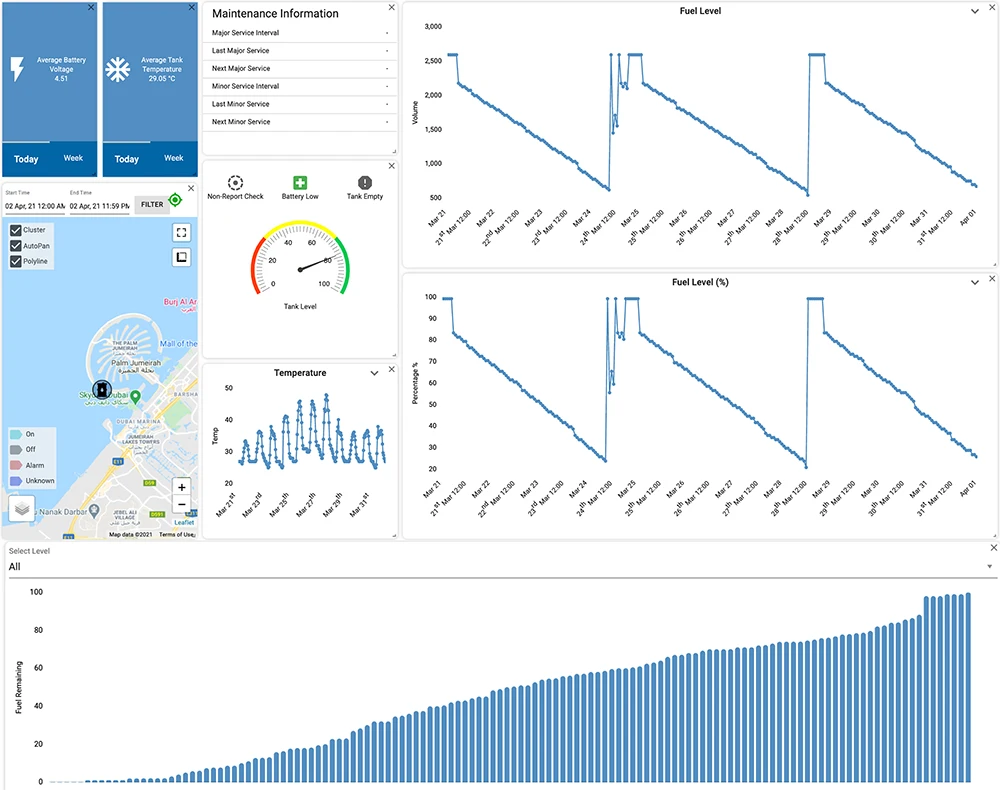Expand the Fuel Level chart options chevron
1000x790 pixels.
975,11
